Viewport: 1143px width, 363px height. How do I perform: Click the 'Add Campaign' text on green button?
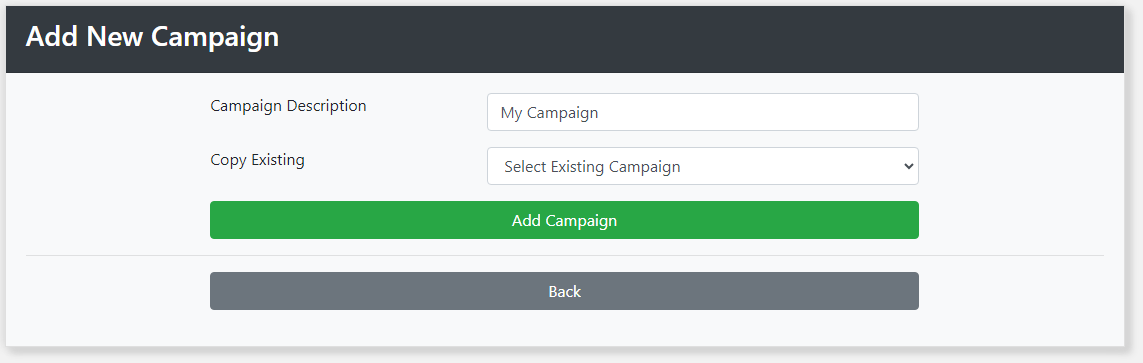coord(564,221)
